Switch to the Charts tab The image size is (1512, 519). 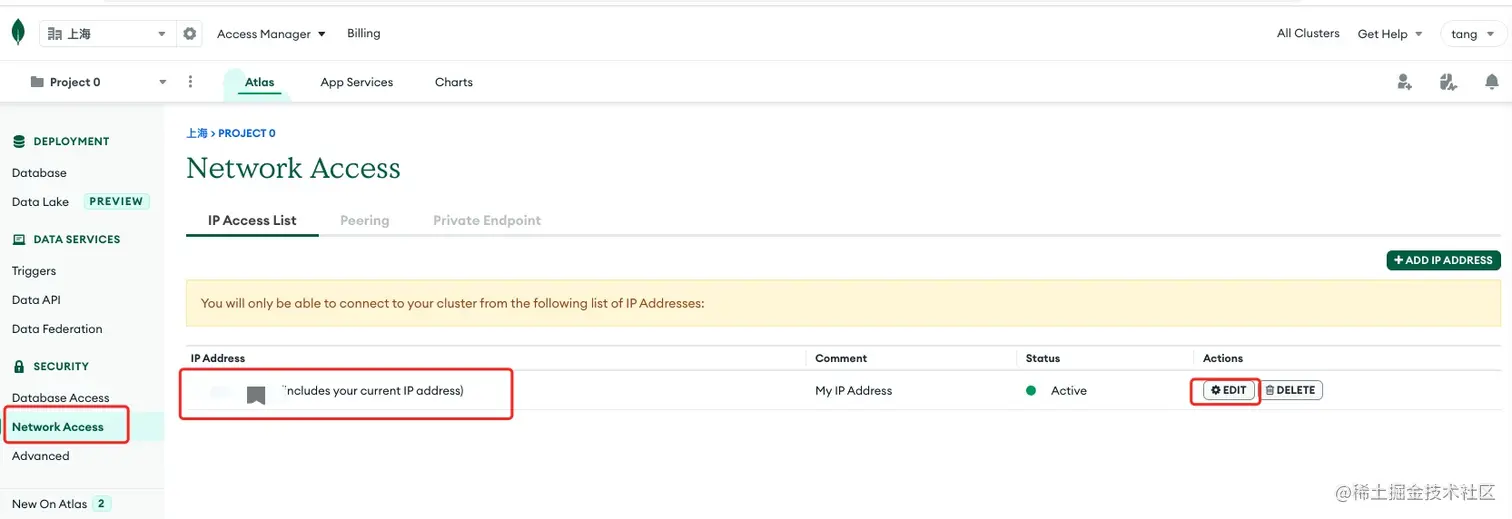[x=454, y=82]
